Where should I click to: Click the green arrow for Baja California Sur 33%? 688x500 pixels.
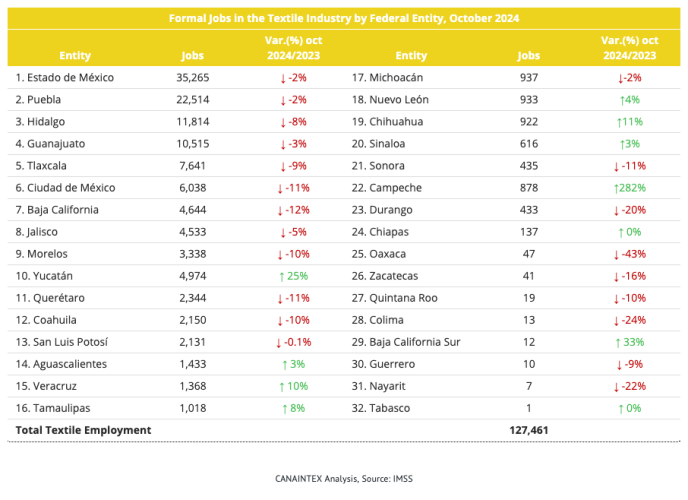[x=618, y=343]
